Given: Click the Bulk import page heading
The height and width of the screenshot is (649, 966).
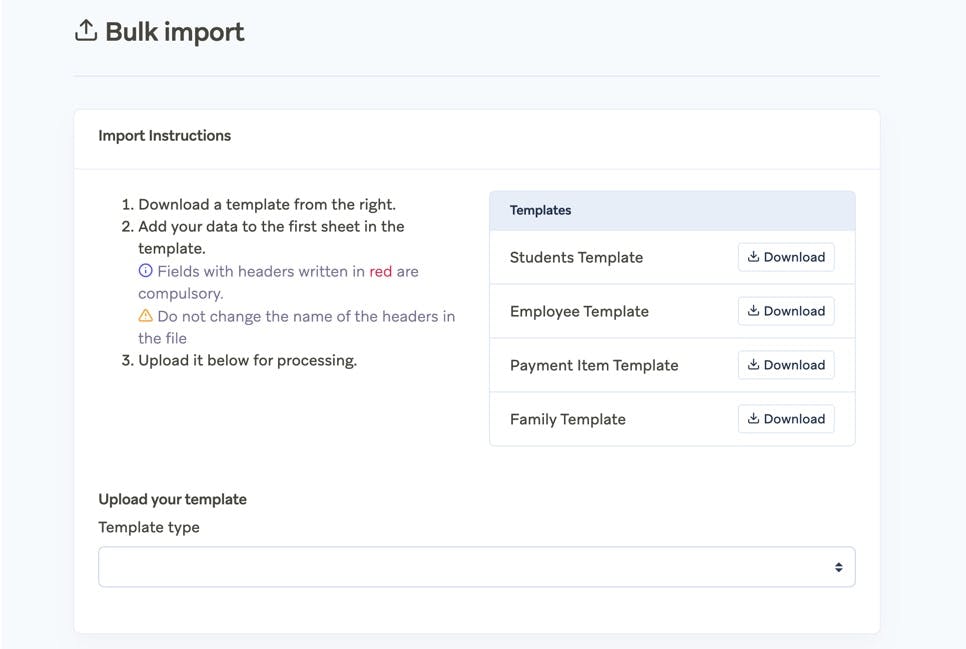Looking at the screenshot, I should [174, 32].
